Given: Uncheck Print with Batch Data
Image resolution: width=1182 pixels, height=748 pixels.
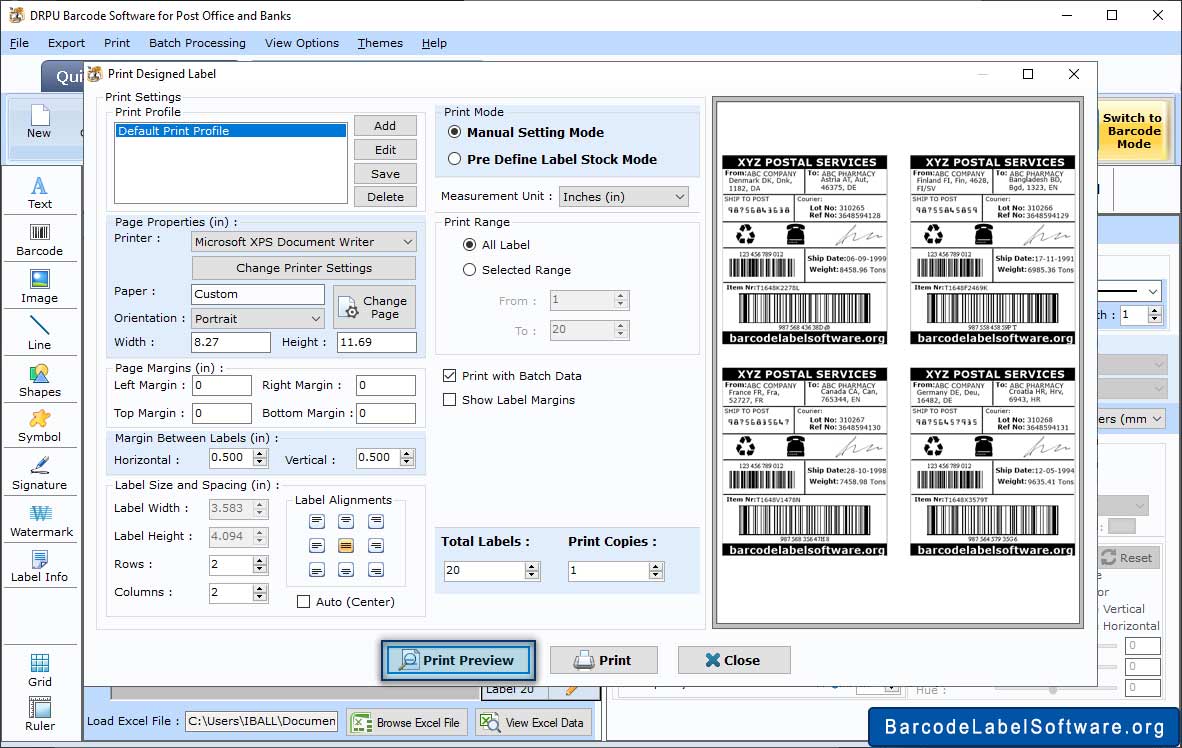Looking at the screenshot, I should [x=449, y=376].
